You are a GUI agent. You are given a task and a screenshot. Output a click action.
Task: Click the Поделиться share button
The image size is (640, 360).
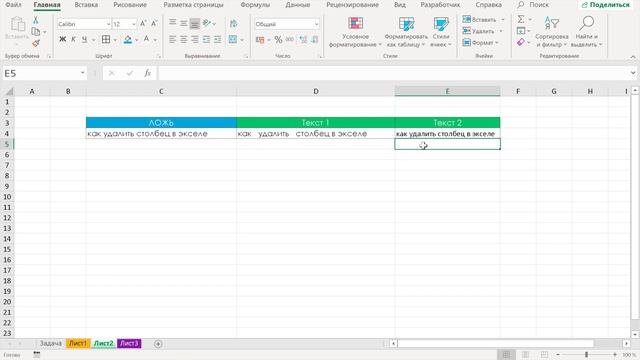coord(606,5)
